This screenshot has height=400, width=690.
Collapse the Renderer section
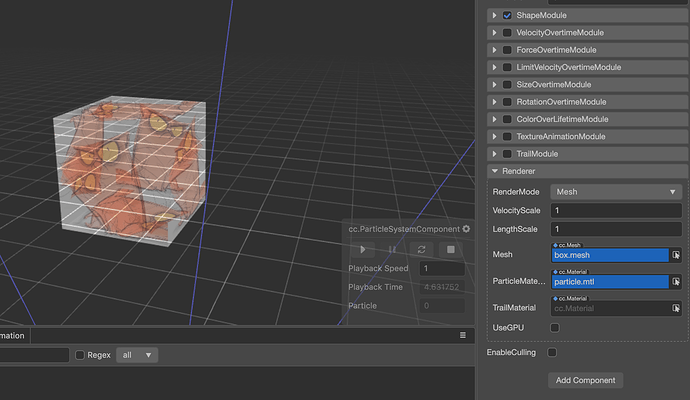(x=495, y=171)
